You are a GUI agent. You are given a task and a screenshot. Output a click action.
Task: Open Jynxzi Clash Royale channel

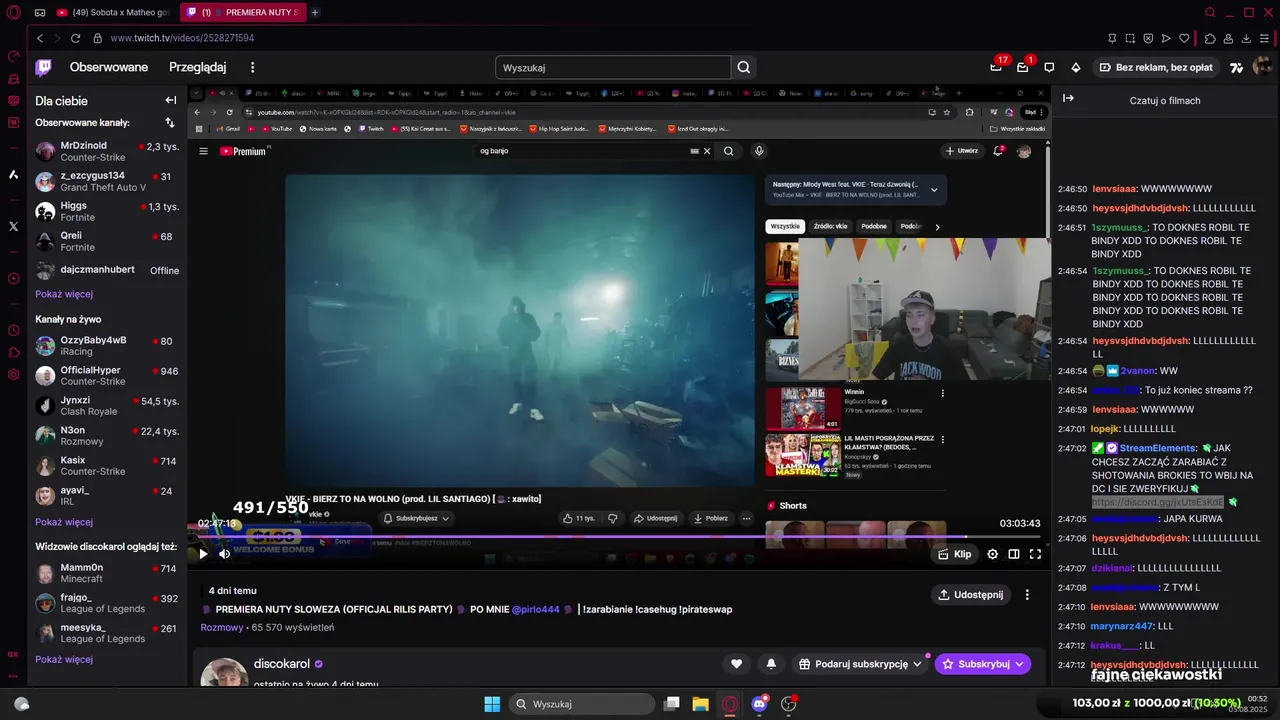click(107, 405)
